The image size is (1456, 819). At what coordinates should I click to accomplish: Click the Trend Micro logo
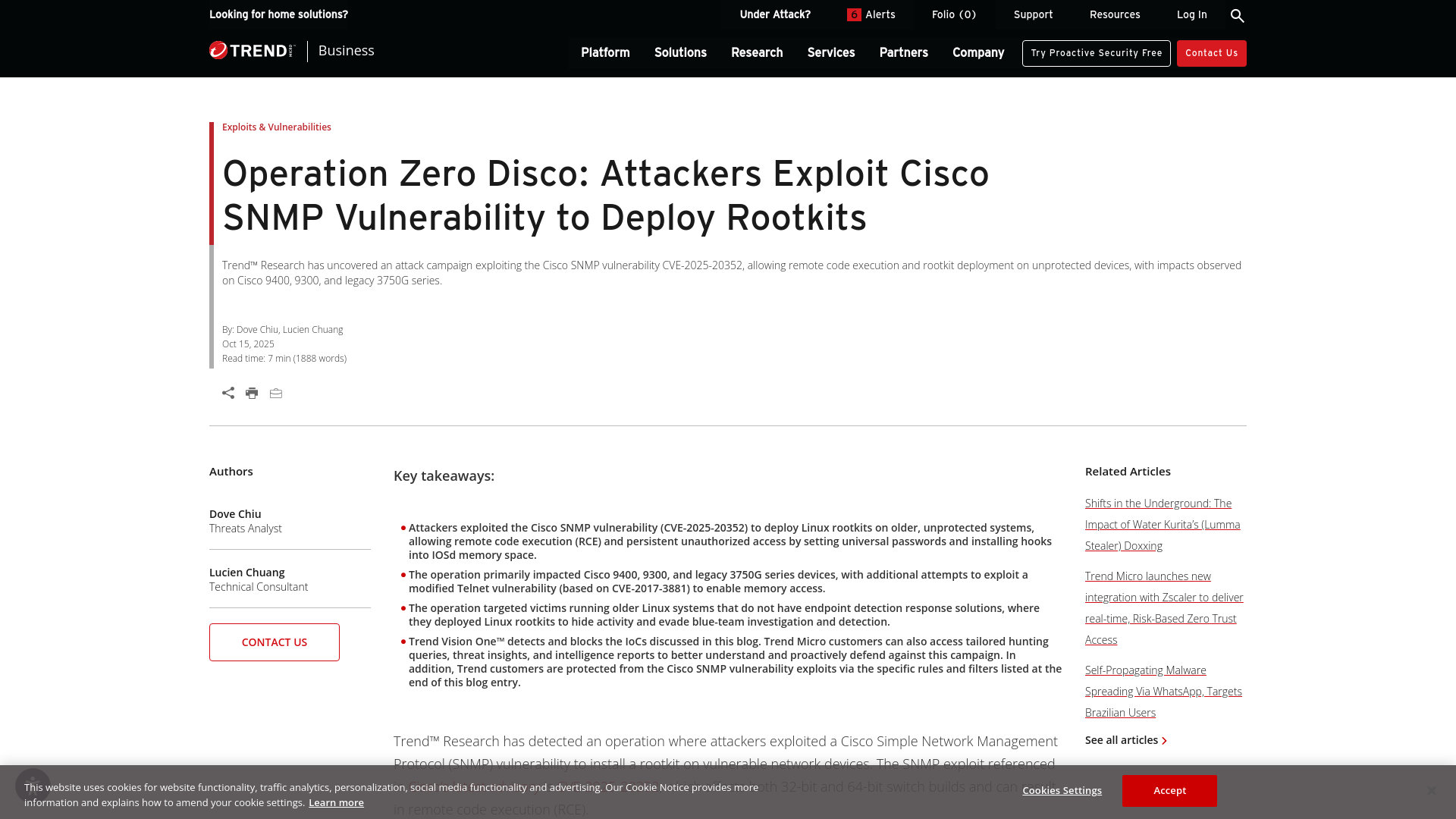[251, 50]
